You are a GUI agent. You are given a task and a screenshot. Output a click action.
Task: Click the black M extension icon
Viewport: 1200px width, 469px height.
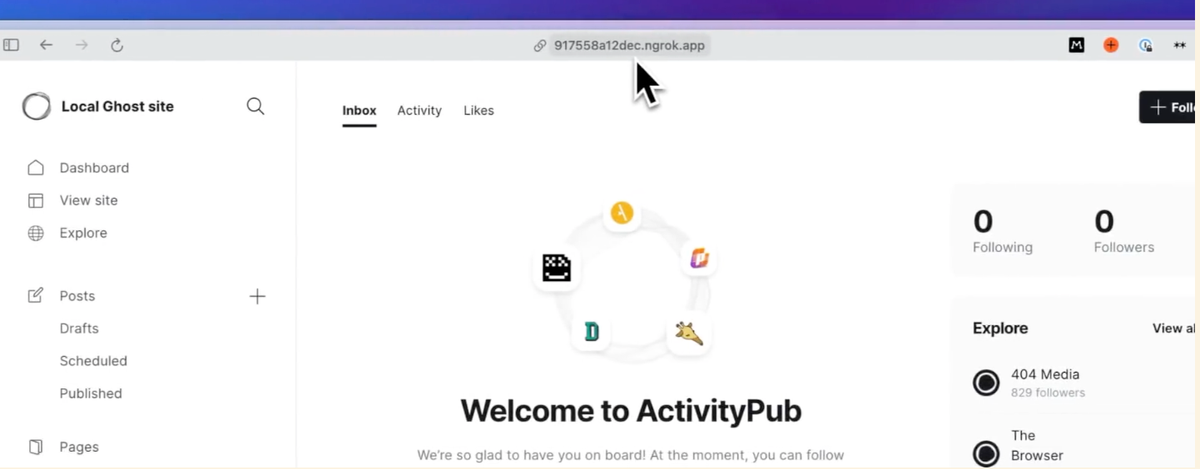pyautogui.click(x=1077, y=45)
